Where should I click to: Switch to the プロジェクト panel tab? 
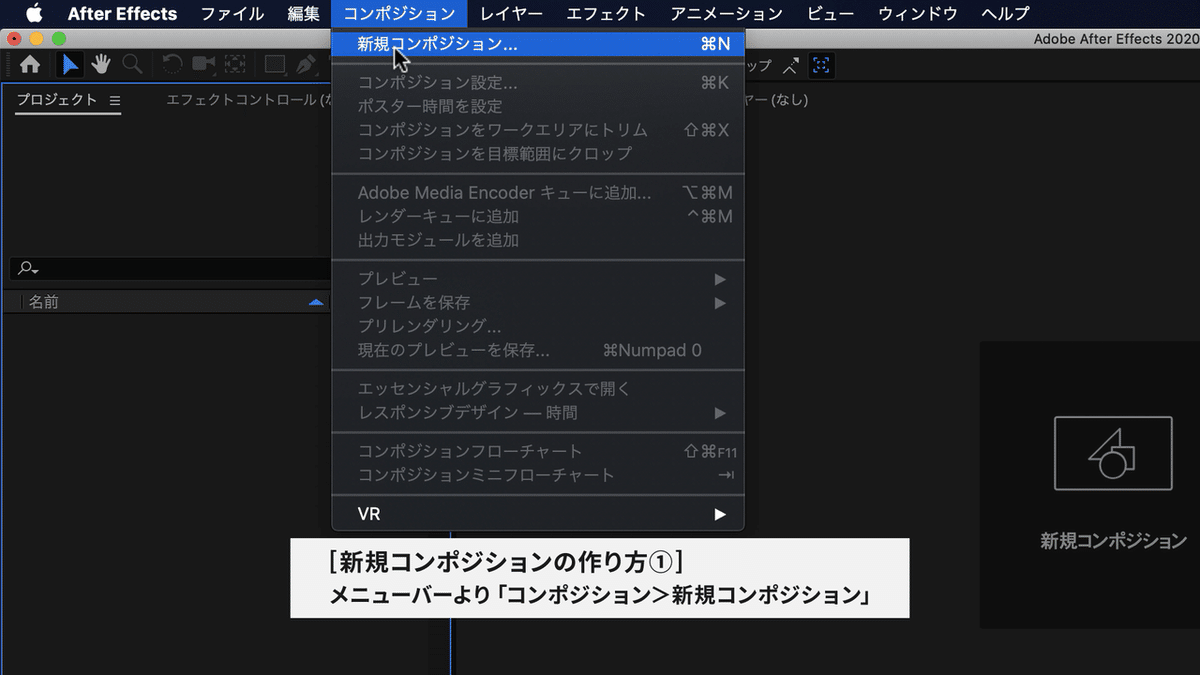(57, 100)
